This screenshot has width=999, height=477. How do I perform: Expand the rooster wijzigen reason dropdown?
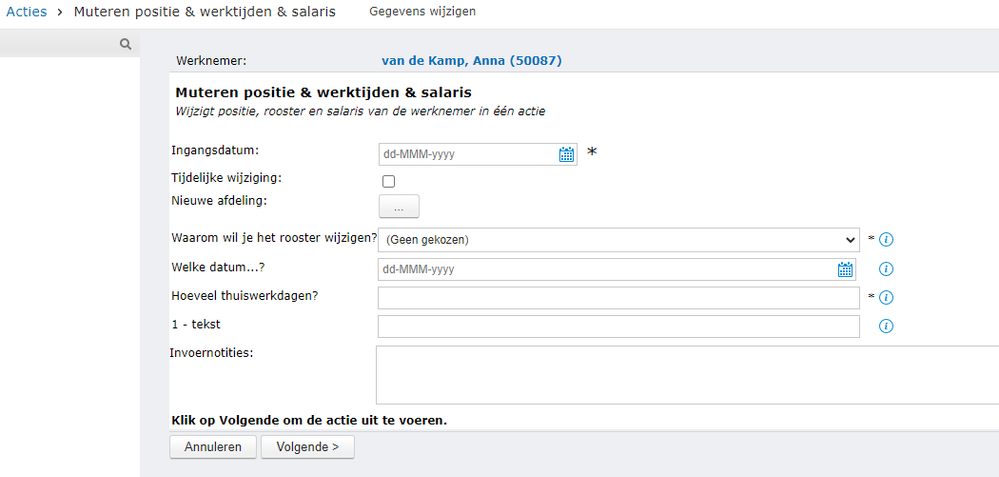click(618, 240)
